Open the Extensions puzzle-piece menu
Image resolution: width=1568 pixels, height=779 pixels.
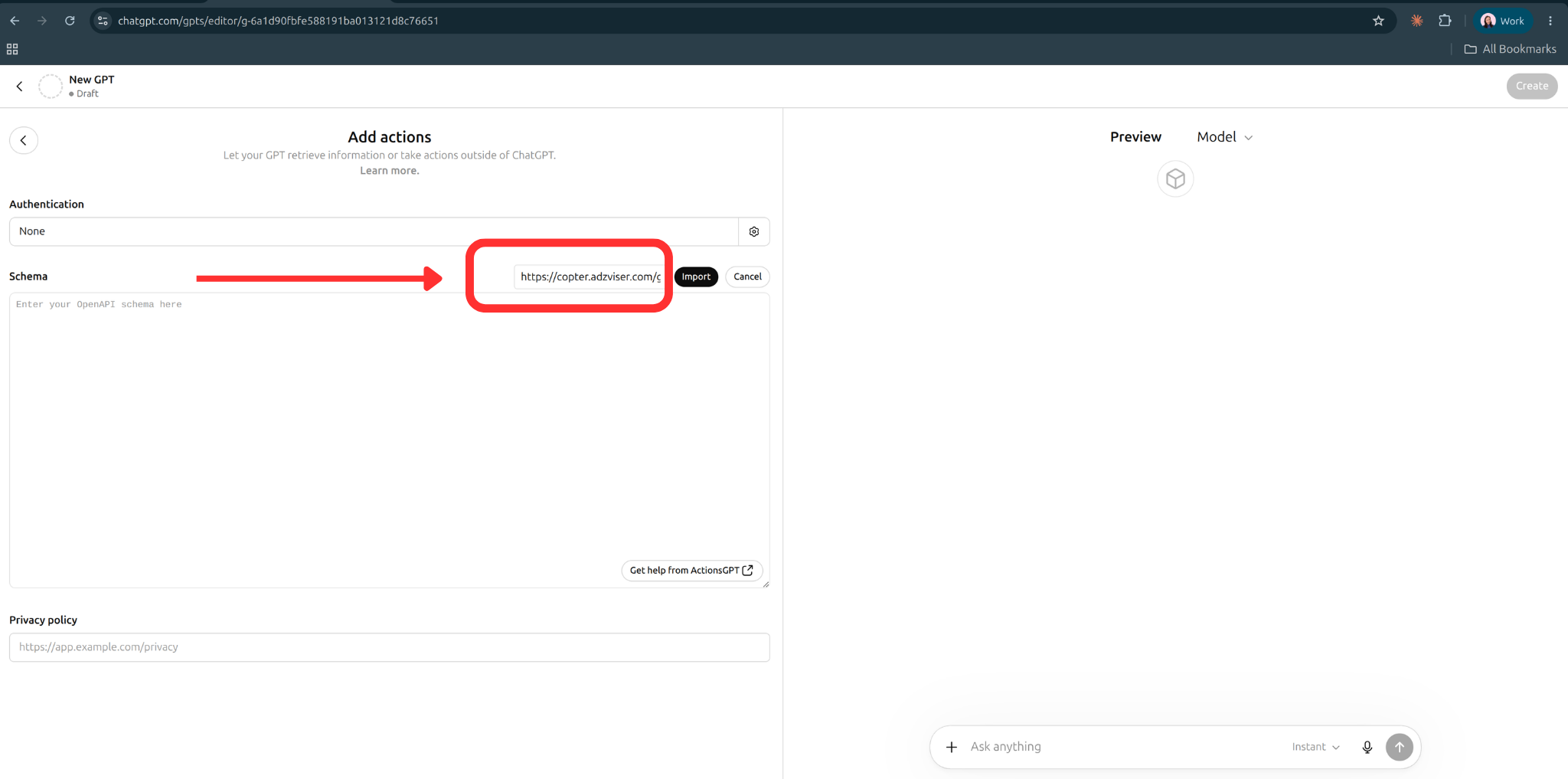[x=1445, y=21]
